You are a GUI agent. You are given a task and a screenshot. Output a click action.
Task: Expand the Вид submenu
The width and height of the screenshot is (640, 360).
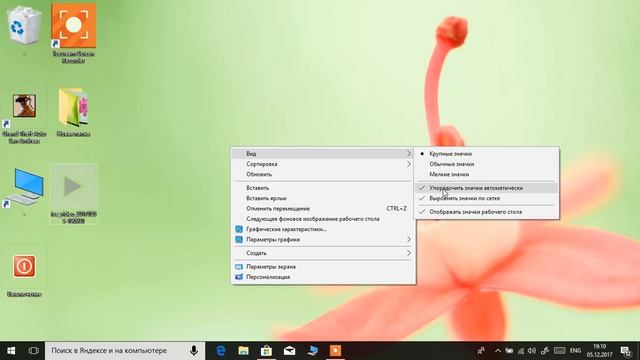click(x=323, y=154)
